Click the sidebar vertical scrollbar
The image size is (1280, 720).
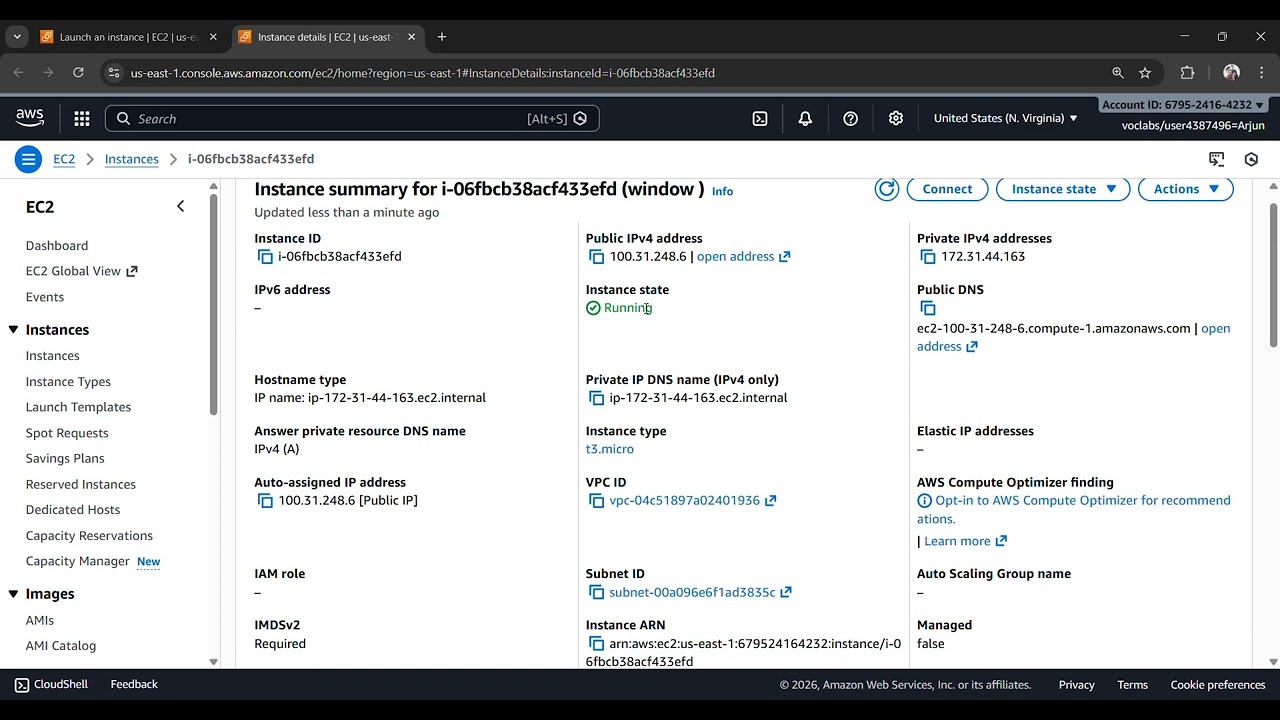(213, 305)
